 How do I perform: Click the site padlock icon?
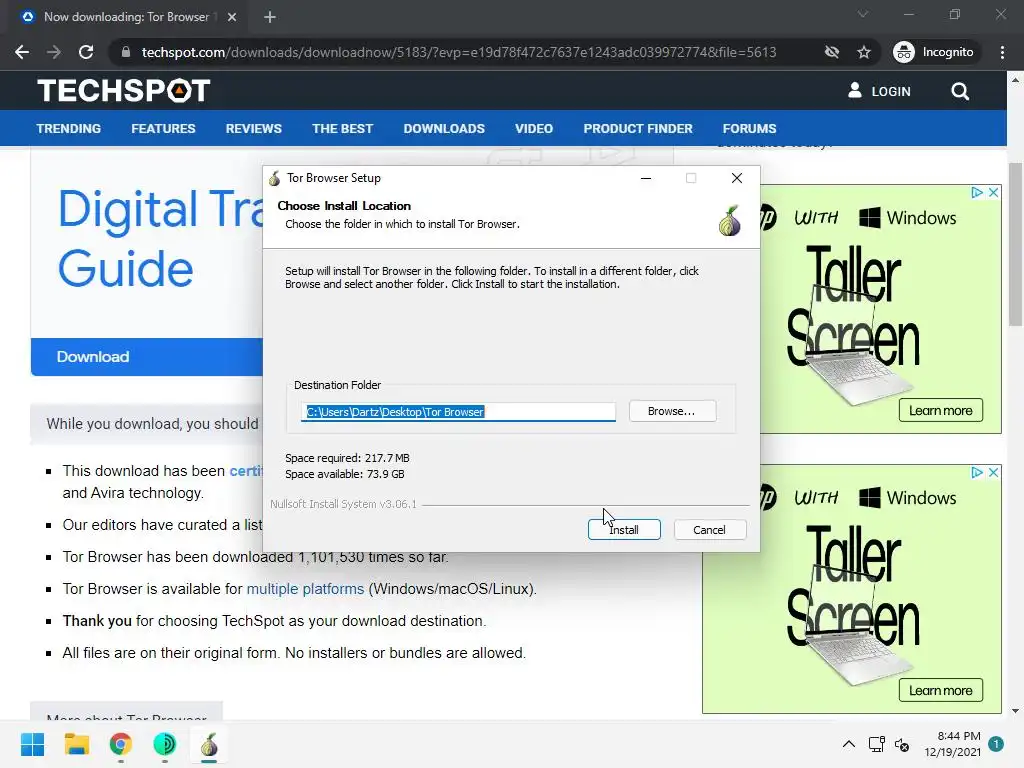click(x=126, y=52)
